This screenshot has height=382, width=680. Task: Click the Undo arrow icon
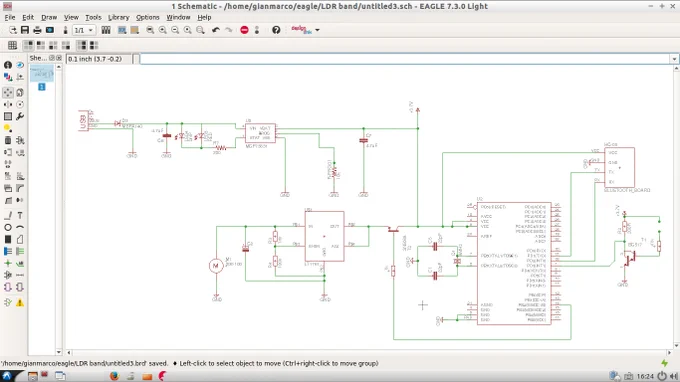point(216,30)
